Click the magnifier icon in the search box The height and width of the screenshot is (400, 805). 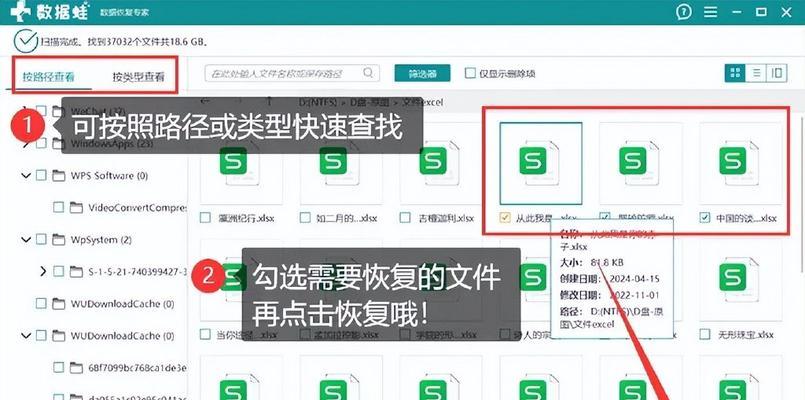click(368, 73)
